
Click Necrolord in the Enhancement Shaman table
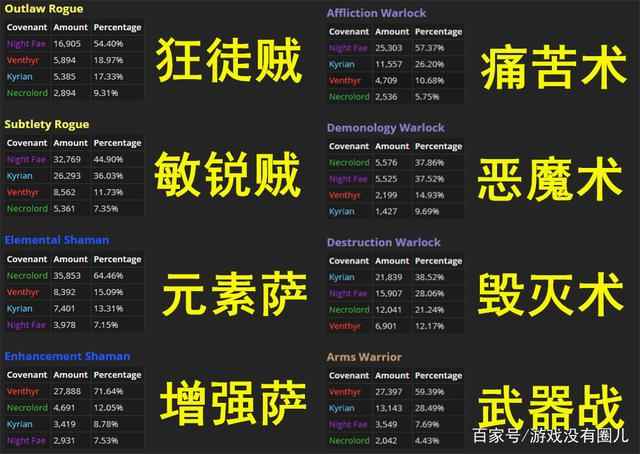(27, 407)
